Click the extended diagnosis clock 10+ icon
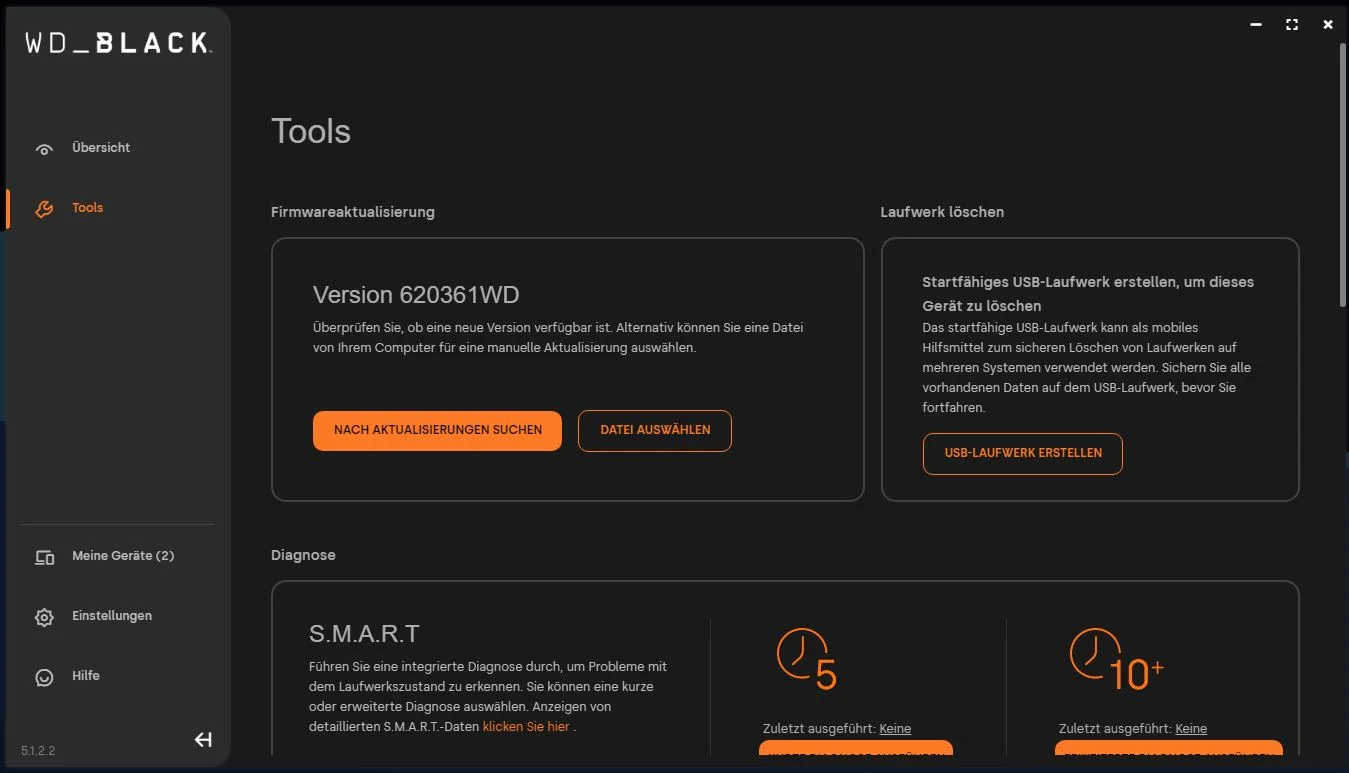 [1116, 658]
